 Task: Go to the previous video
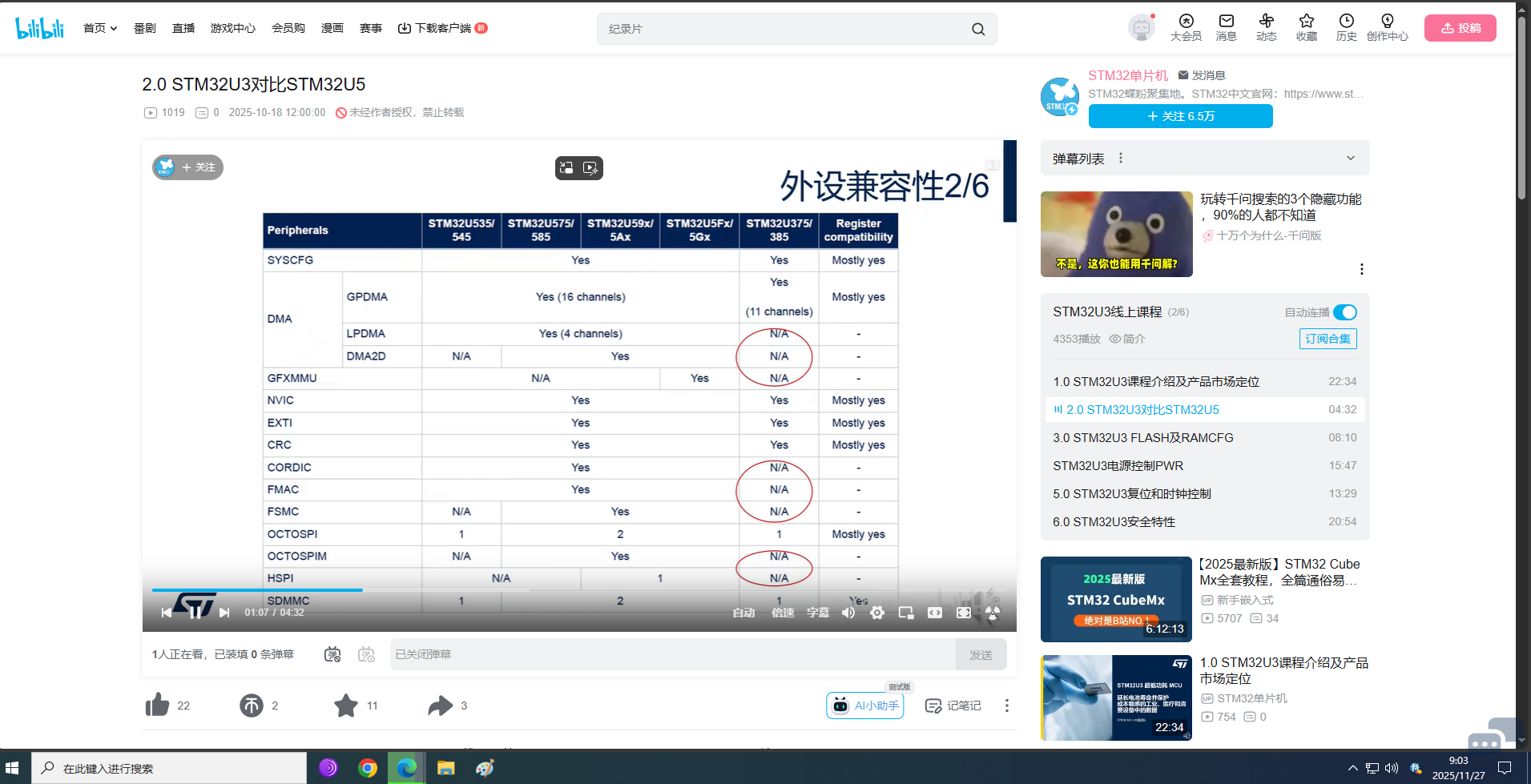167,613
